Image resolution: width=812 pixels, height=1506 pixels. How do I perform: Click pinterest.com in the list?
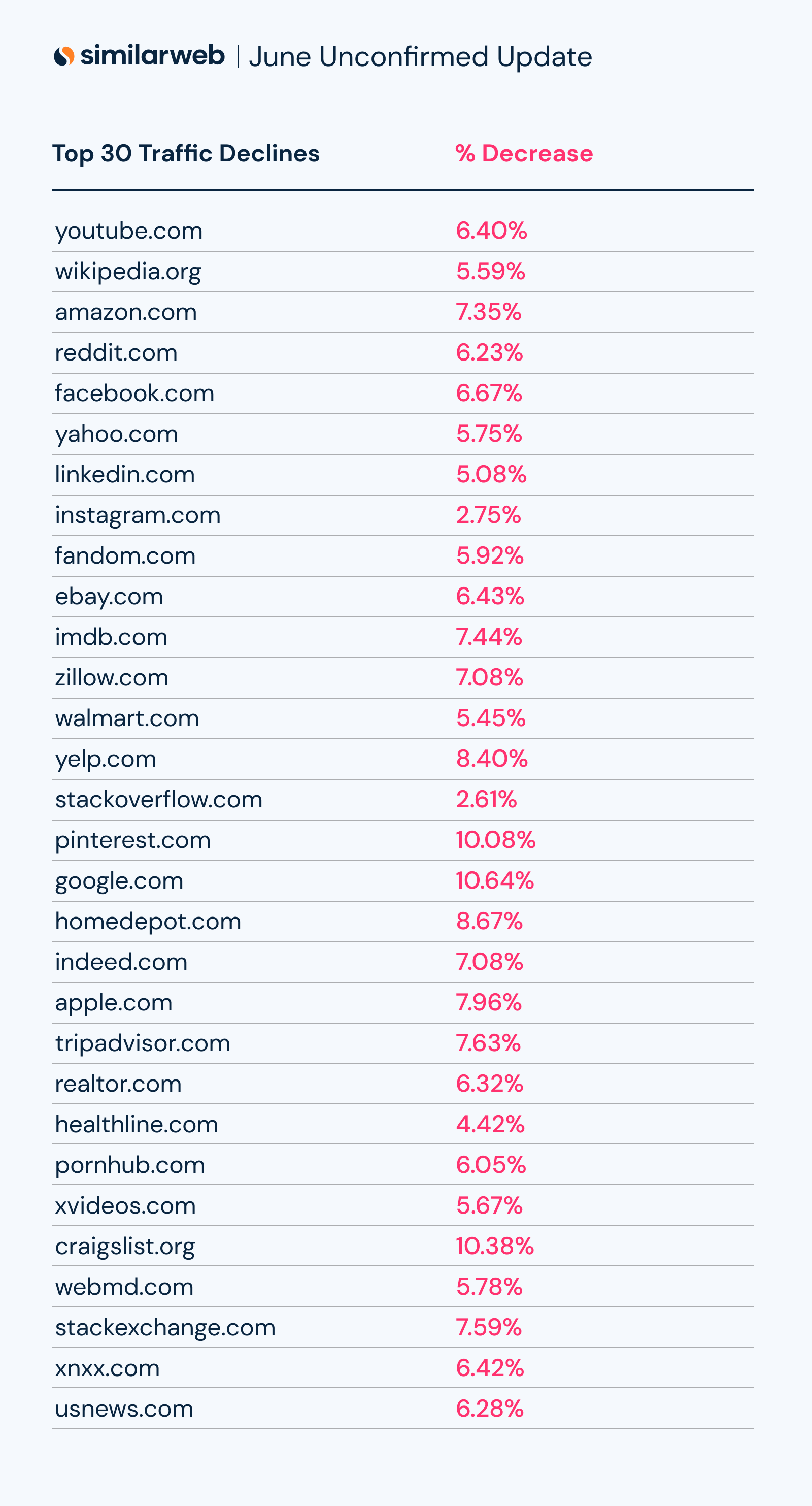click(x=132, y=840)
